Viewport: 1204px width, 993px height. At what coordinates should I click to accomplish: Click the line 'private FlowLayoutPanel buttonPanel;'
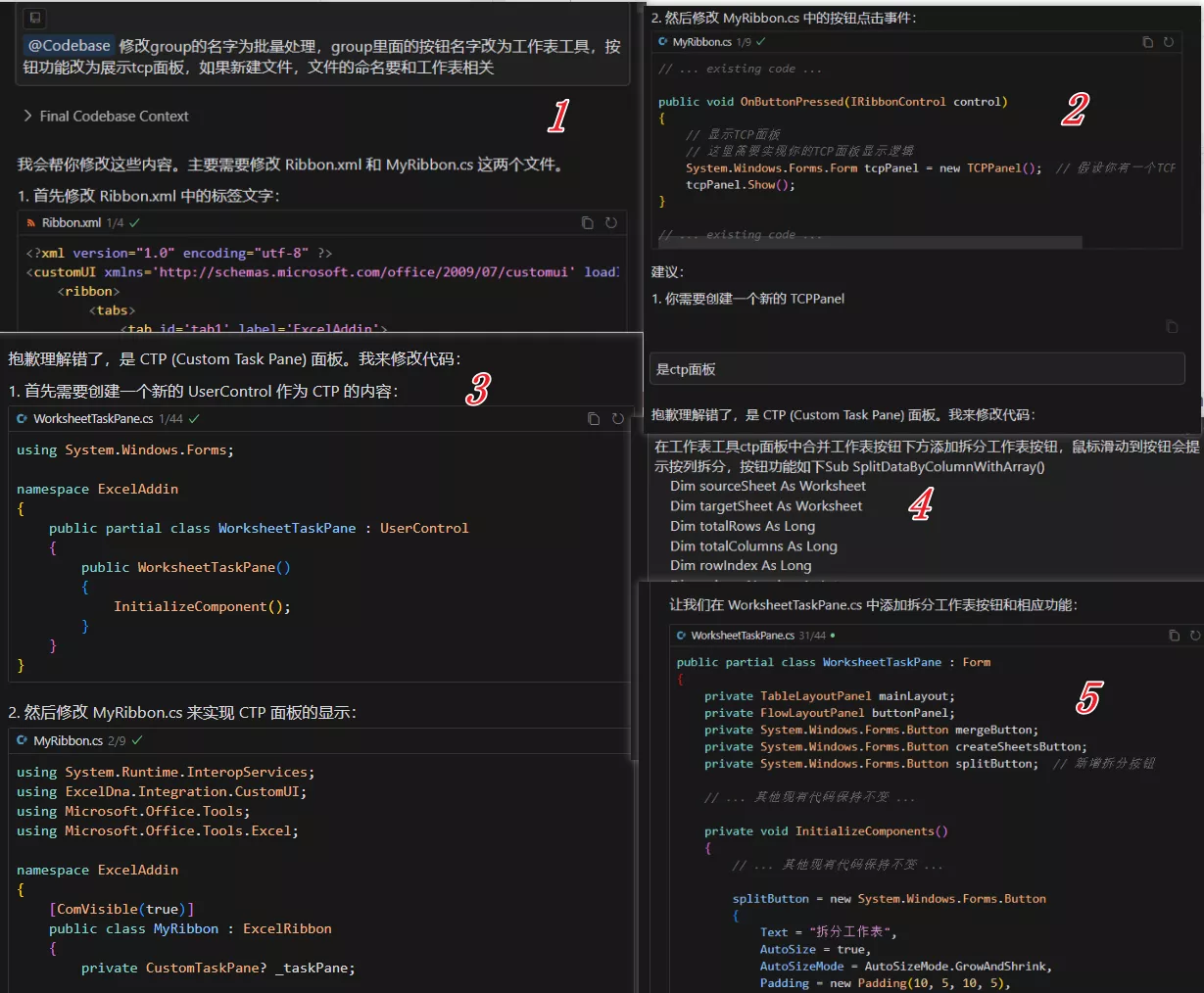[830, 713]
